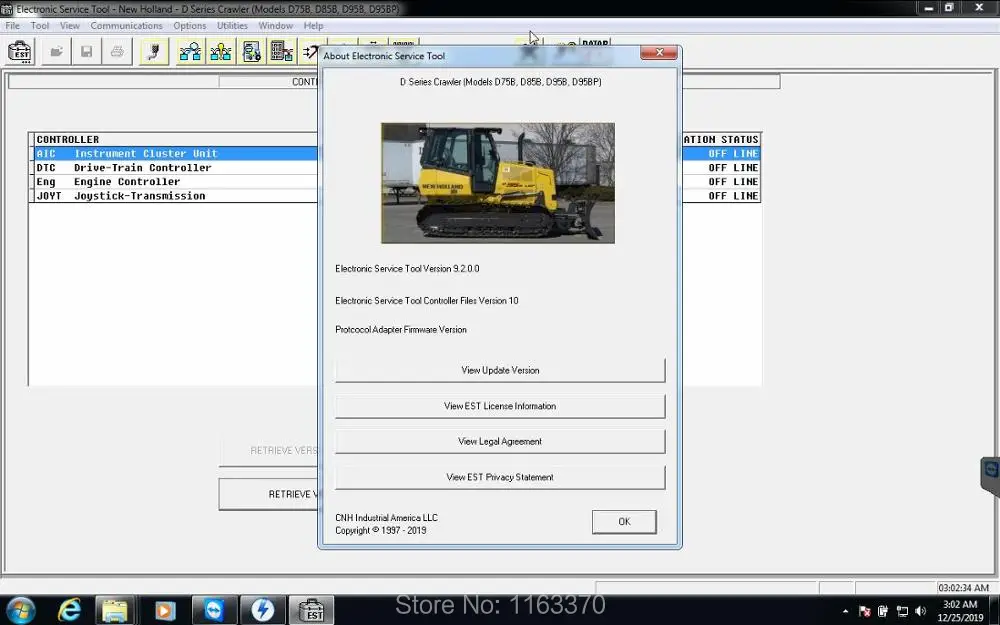Click OK in the About dialog

(x=624, y=522)
